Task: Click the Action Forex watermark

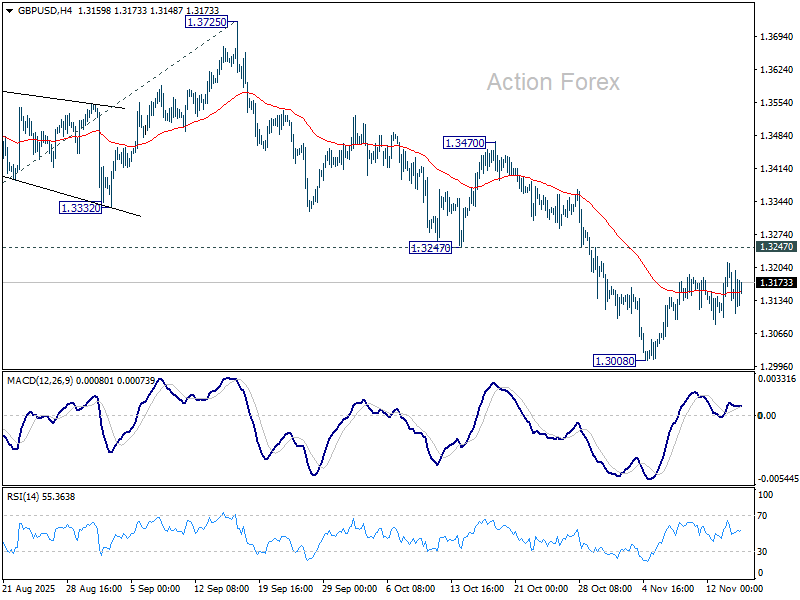Action: click(556, 84)
